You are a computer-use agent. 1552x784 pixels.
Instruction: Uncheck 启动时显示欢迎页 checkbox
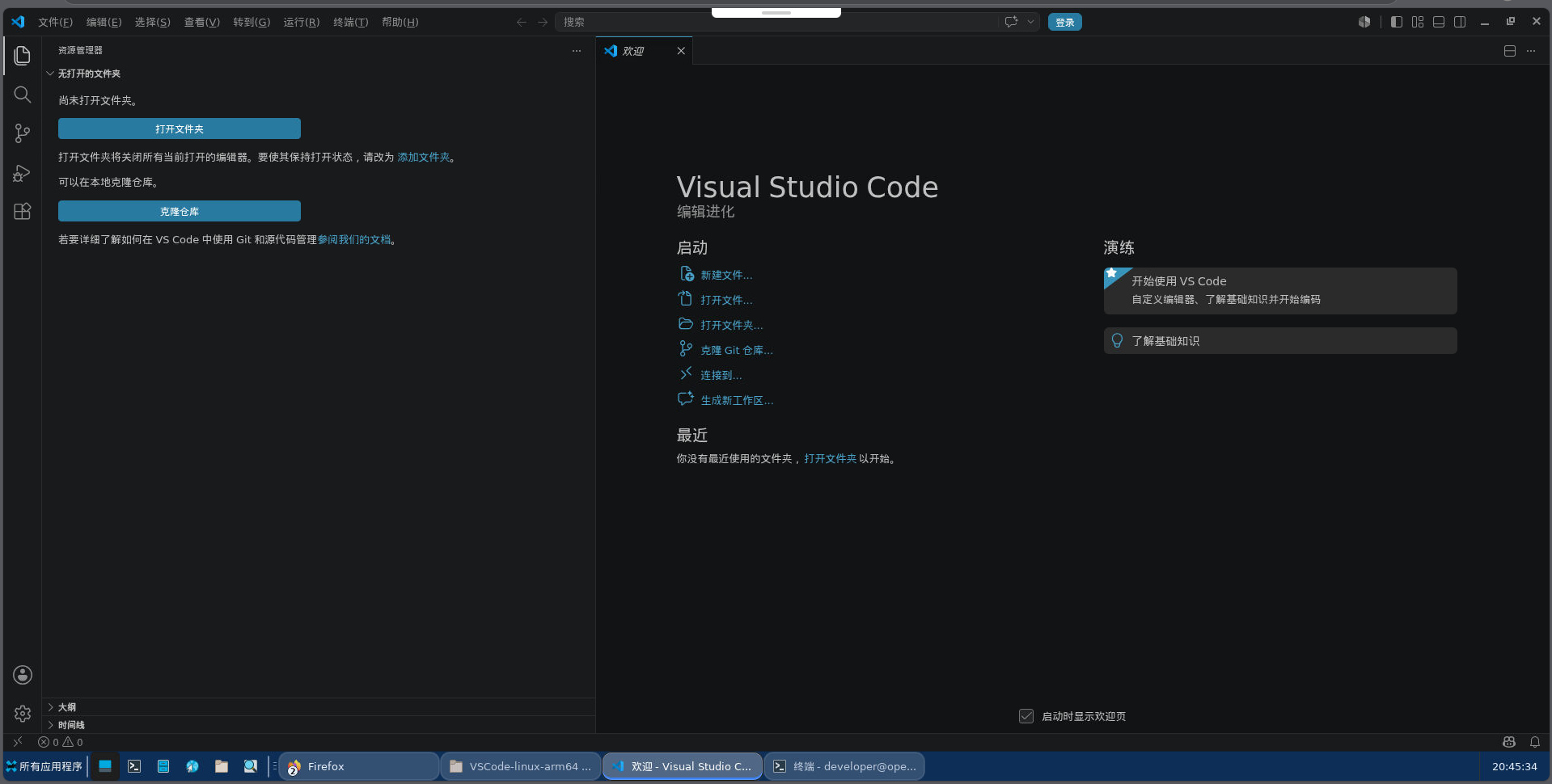[1026, 716]
